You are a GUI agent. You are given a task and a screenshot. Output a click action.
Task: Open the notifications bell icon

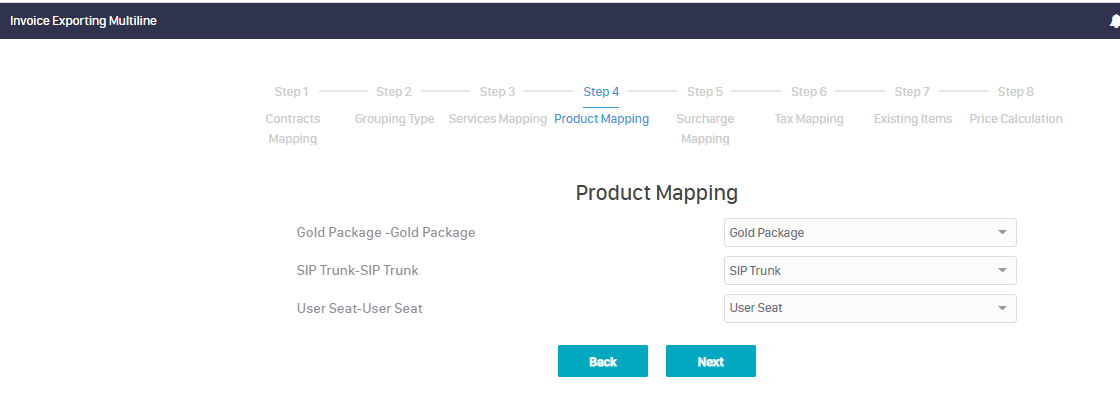[x=1114, y=21]
